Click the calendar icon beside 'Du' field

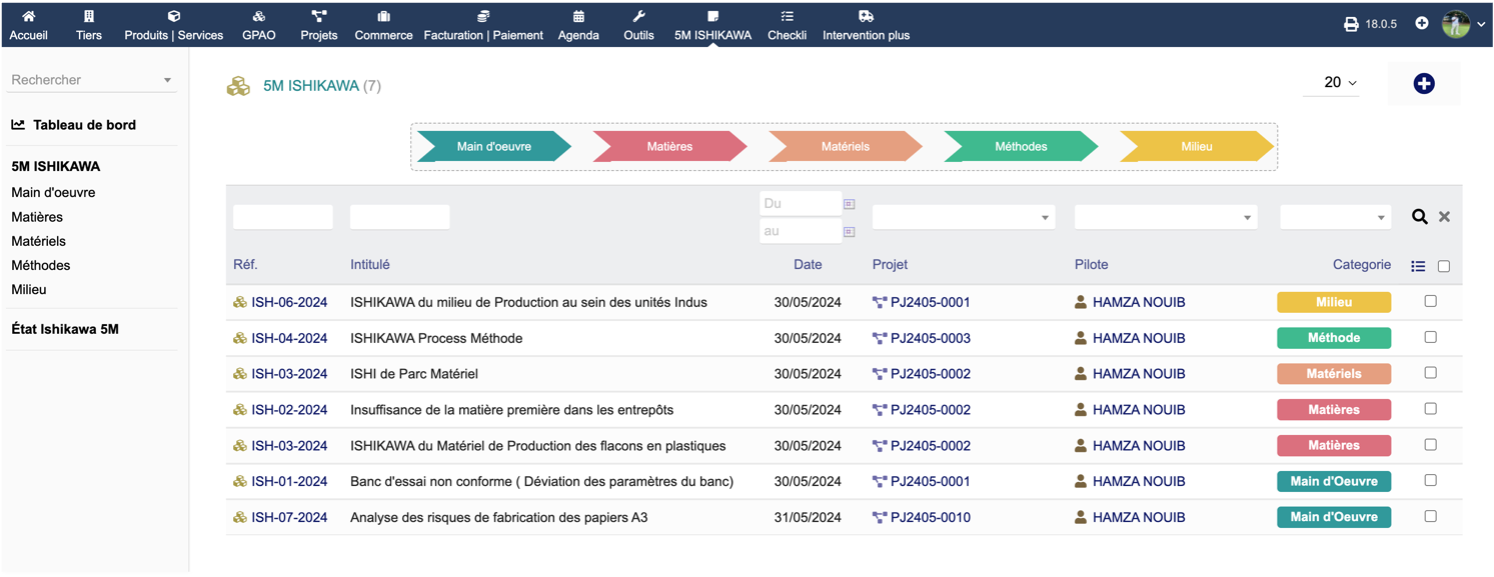849,204
